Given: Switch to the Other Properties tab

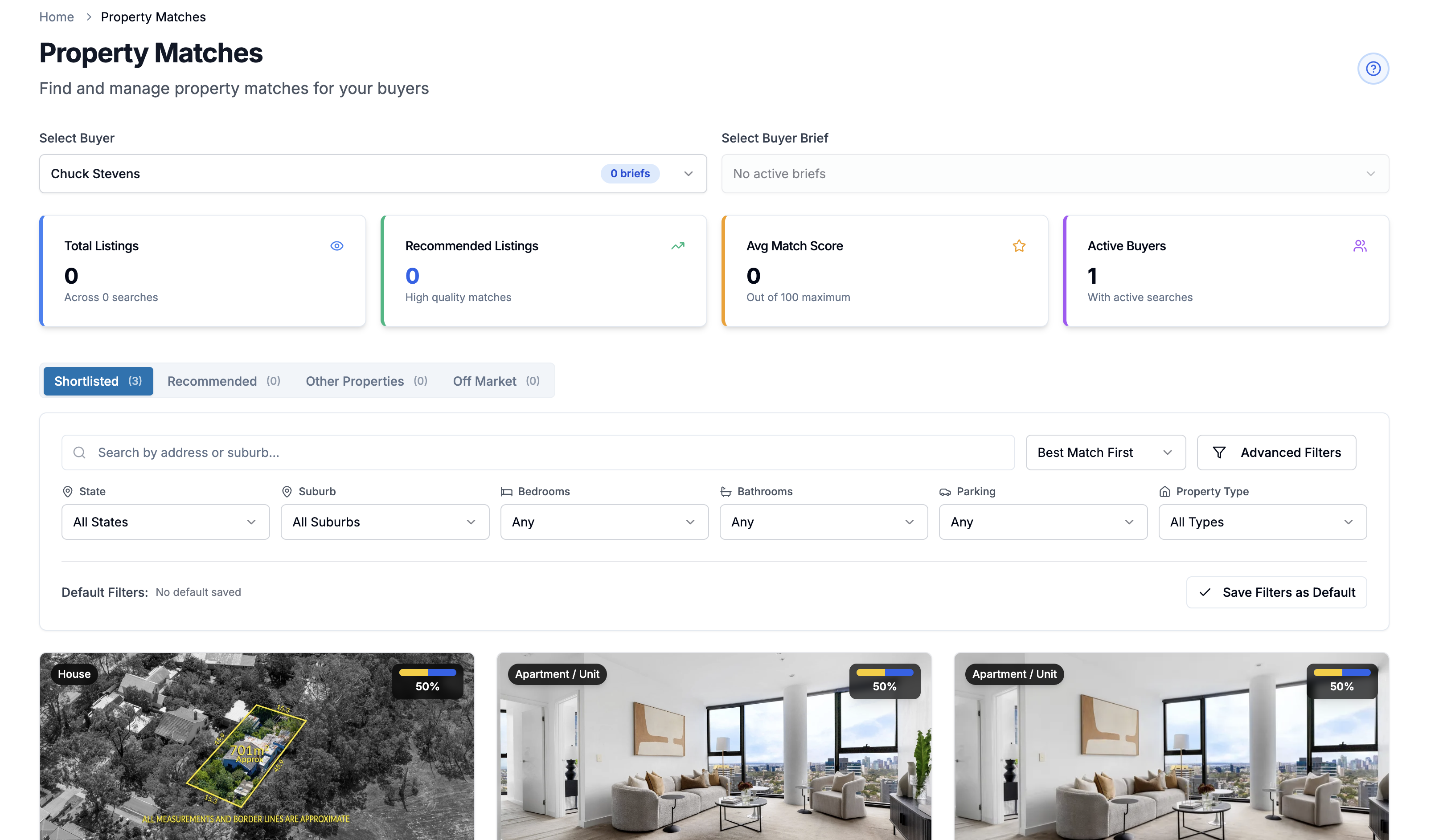Looking at the screenshot, I should (x=366, y=381).
